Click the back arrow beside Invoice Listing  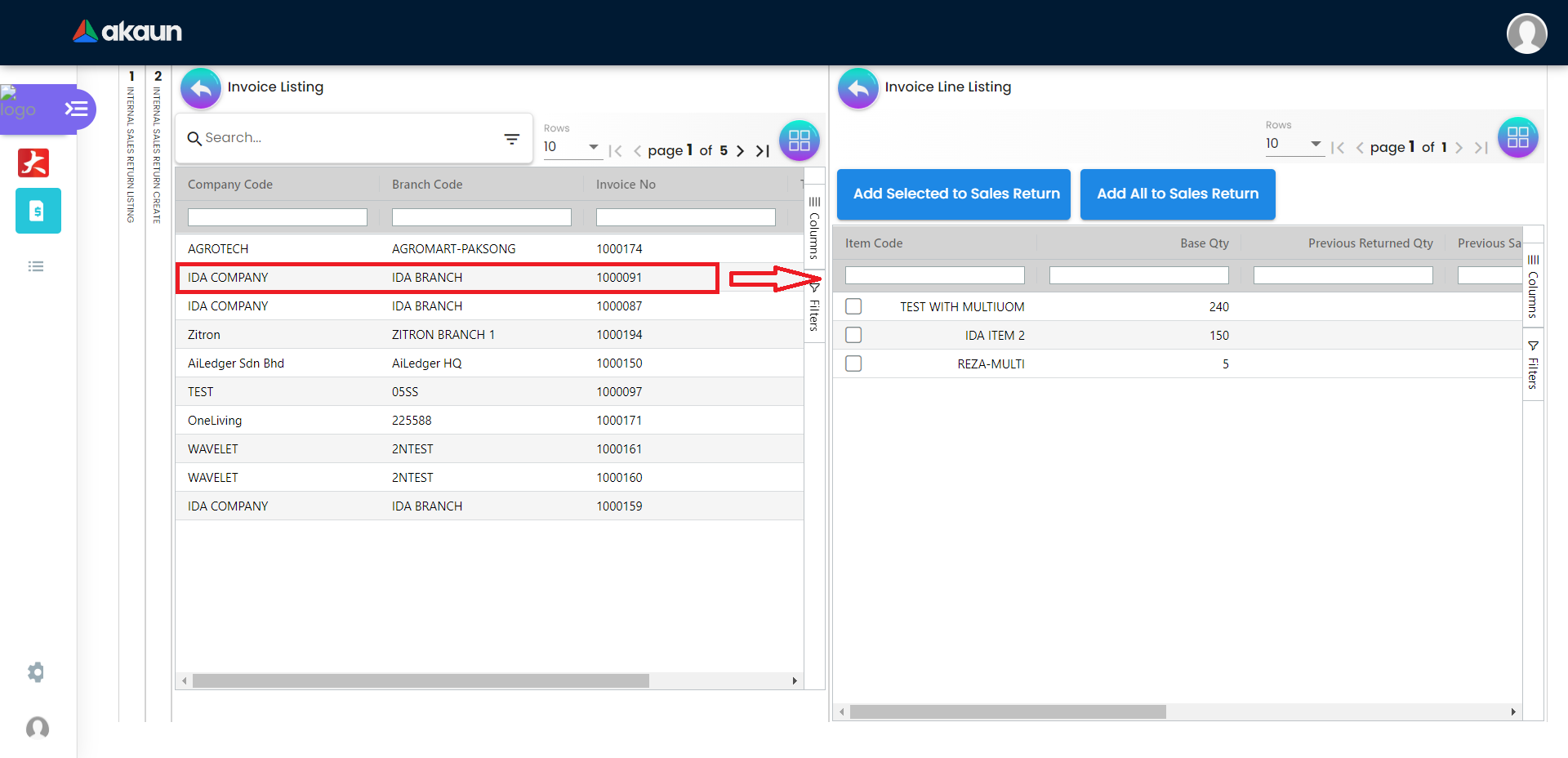coord(201,88)
